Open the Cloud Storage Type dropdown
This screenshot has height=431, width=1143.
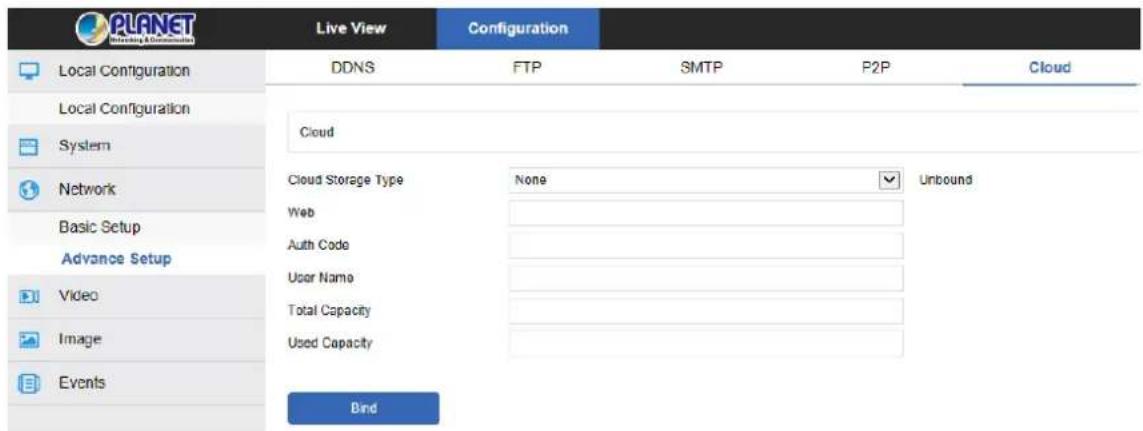[705, 180]
